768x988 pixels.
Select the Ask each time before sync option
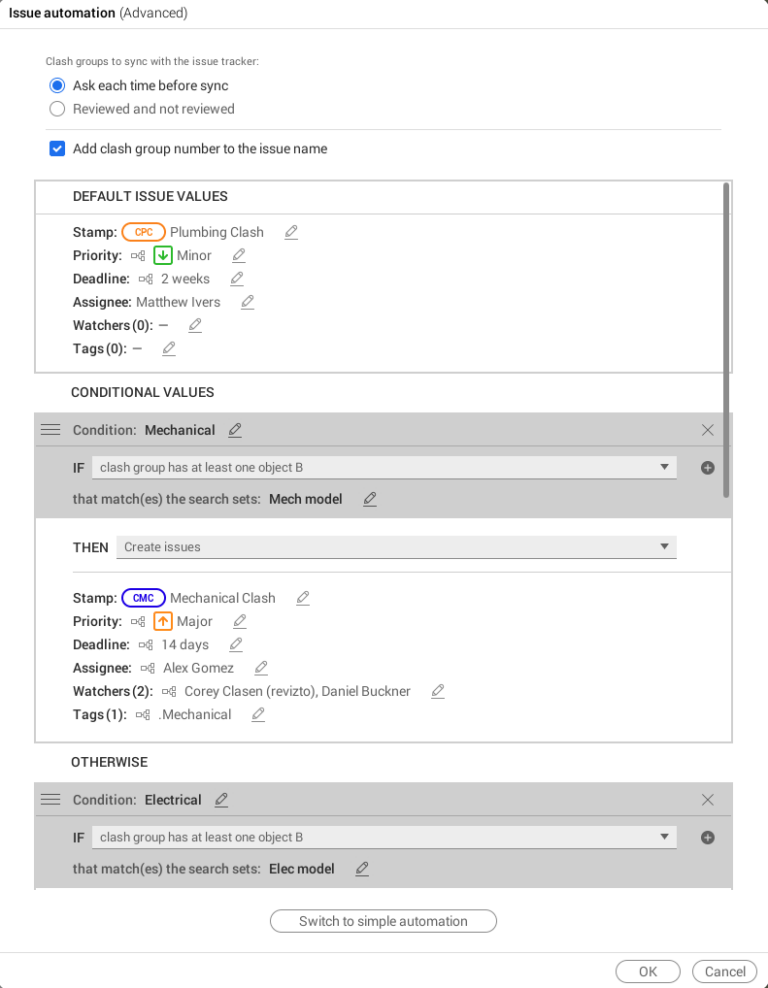(x=57, y=85)
